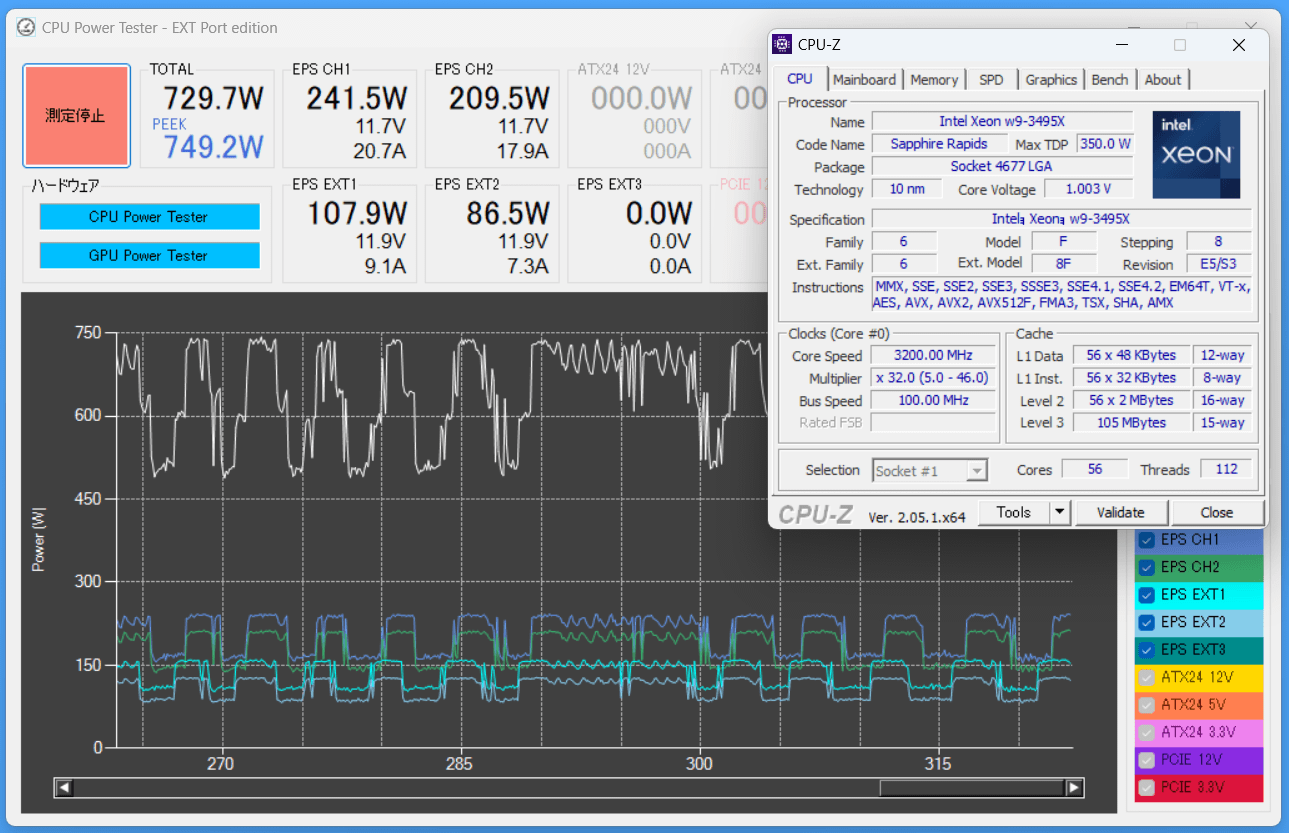The width and height of the screenshot is (1289, 833).
Task: Click the Cores count field showing 56
Action: 1095,469
